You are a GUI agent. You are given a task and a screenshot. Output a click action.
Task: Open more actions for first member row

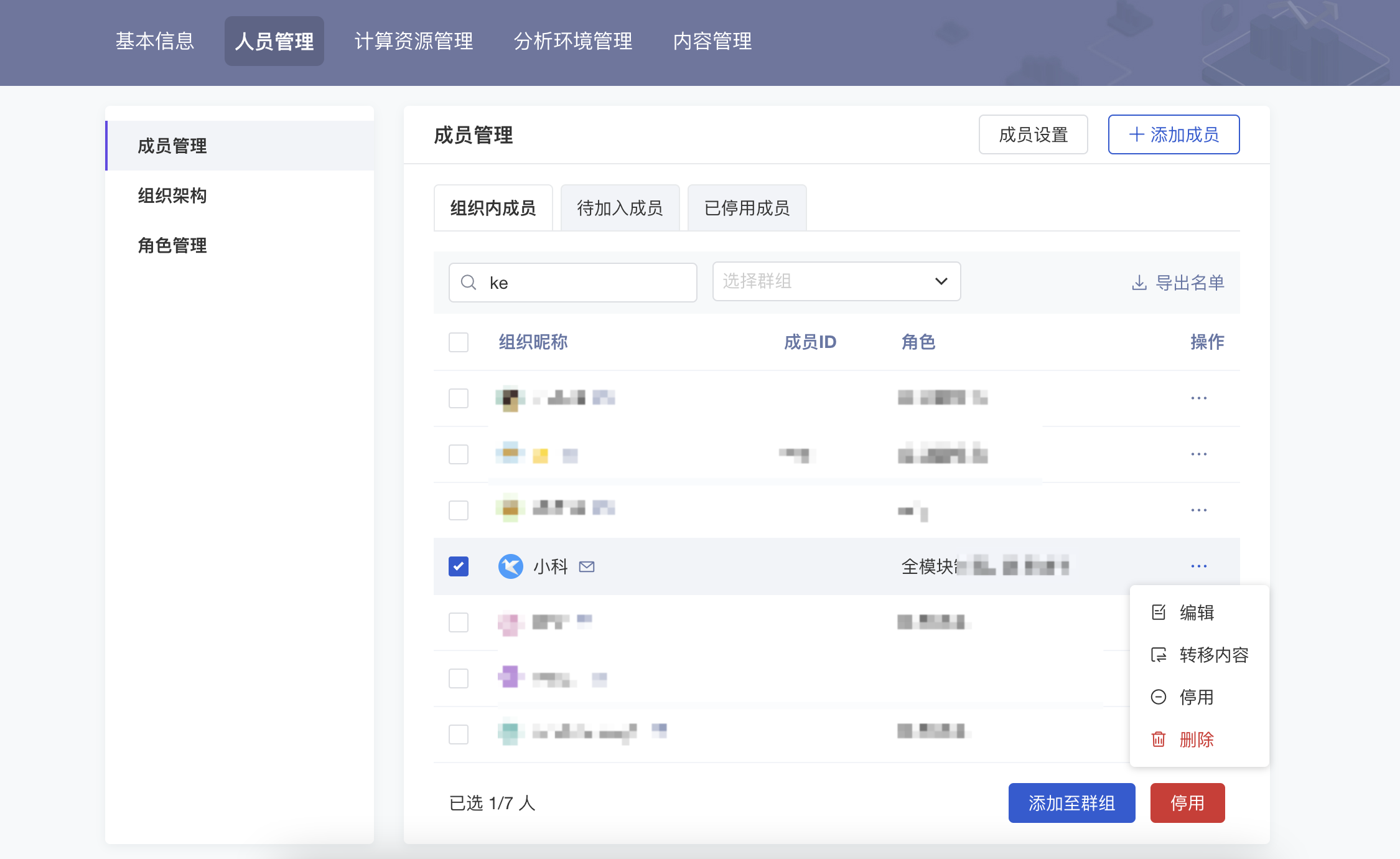point(1198,398)
